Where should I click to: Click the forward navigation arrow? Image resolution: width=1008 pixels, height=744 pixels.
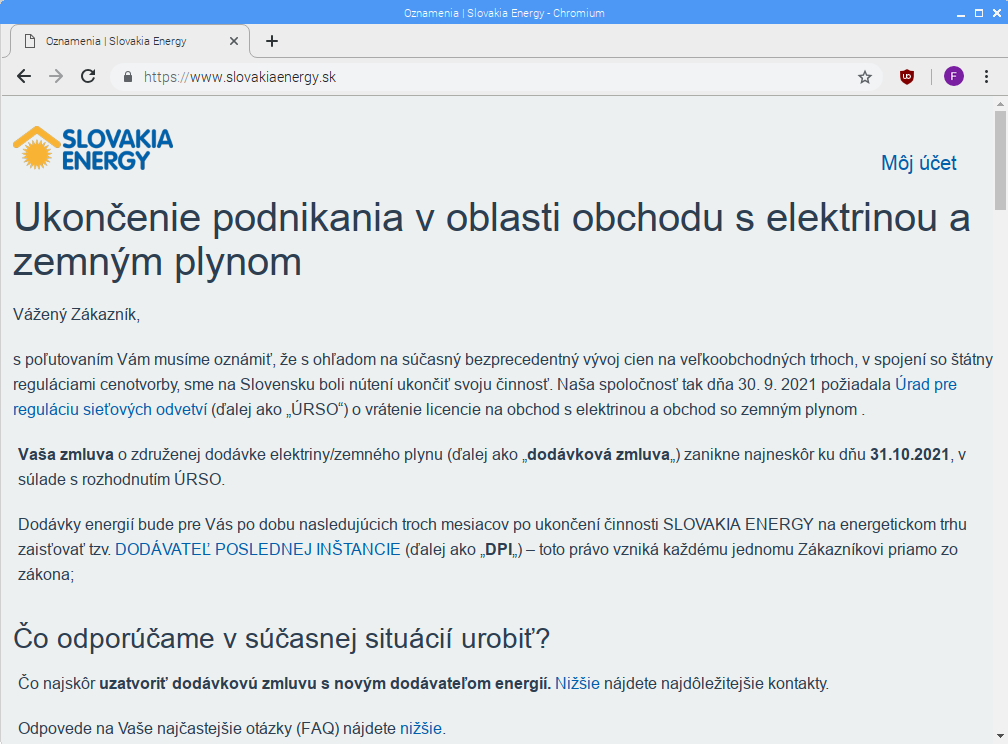[56, 77]
